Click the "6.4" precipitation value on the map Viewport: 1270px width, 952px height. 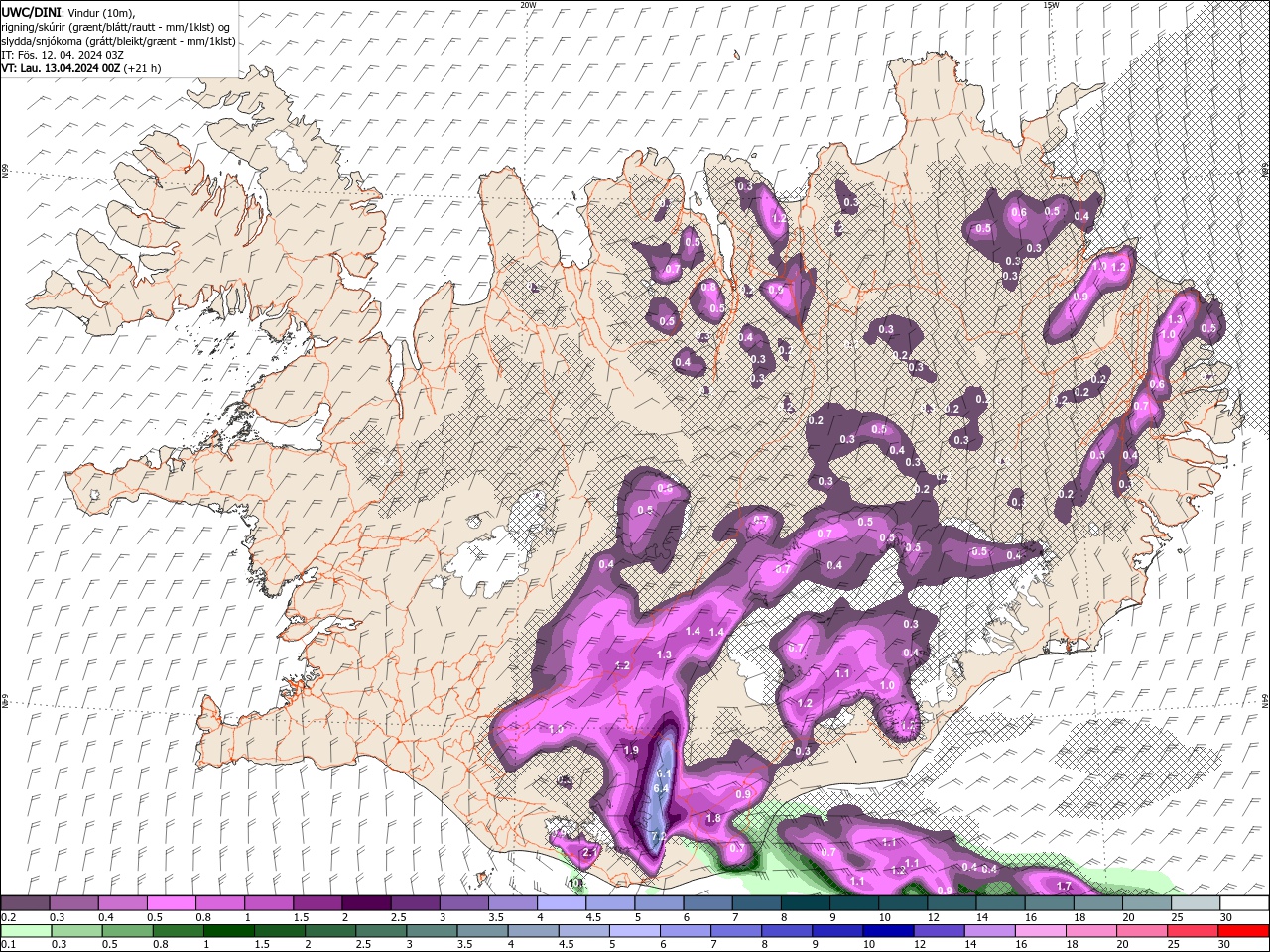[663, 788]
